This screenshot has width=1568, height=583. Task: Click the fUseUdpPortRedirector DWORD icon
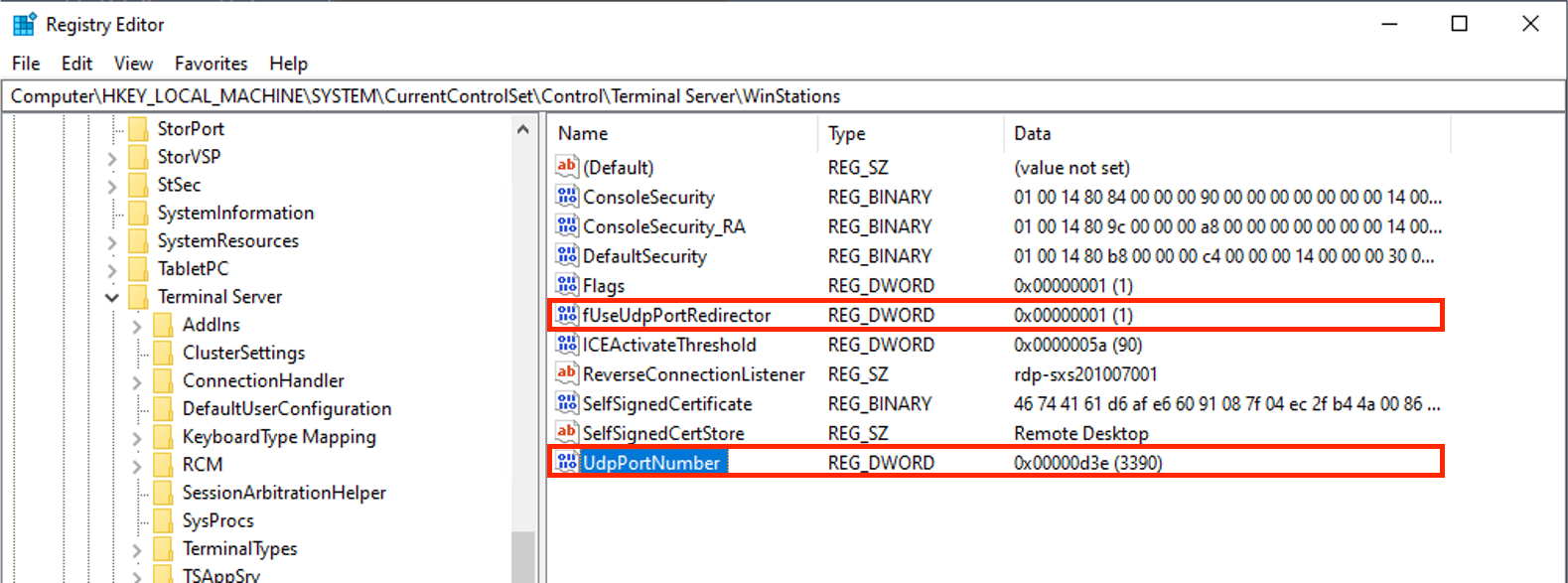tap(567, 315)
